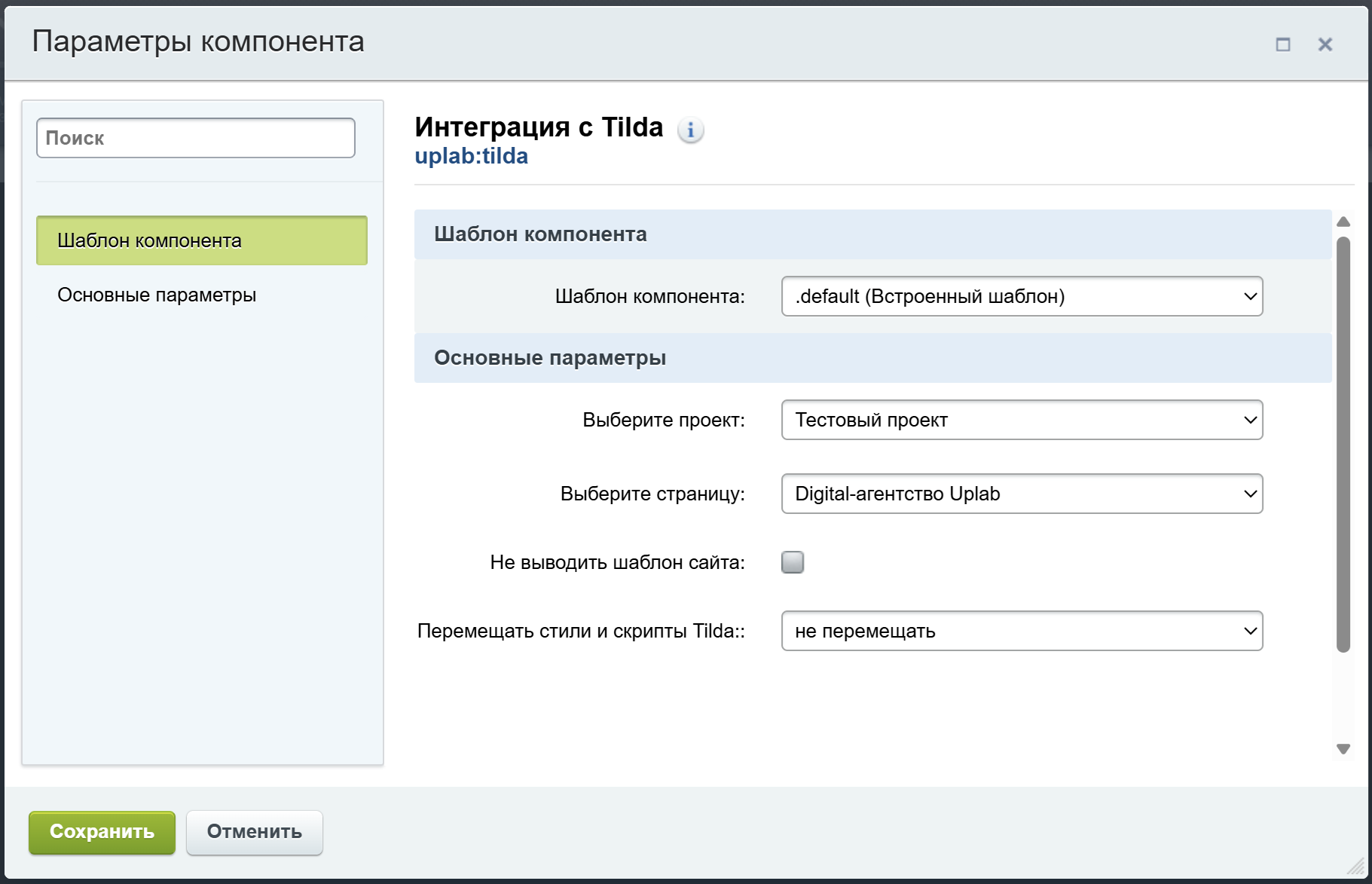Open the Выберите страницу dropdown
Image resolution: width=1372 pixels, height=884 pixels.
click(x=1022, y=494)
